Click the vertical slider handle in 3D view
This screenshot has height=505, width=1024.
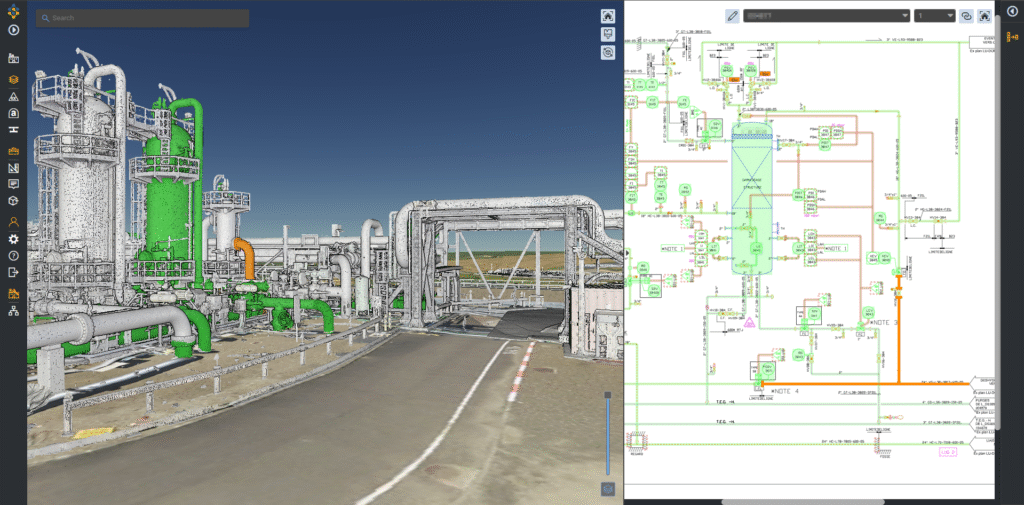tap(607, 397)
